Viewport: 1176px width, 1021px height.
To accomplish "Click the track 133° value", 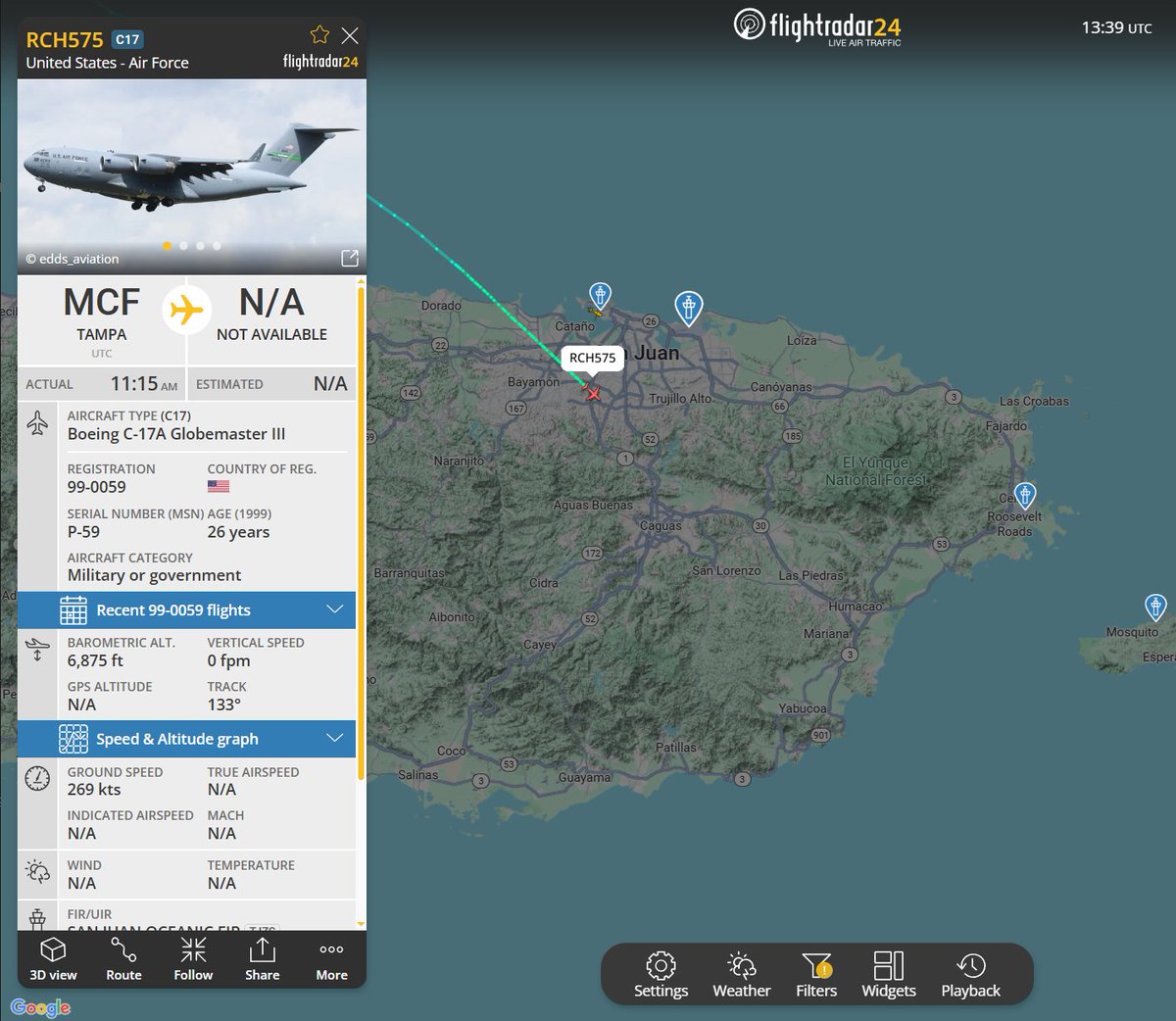I will 224,705.
